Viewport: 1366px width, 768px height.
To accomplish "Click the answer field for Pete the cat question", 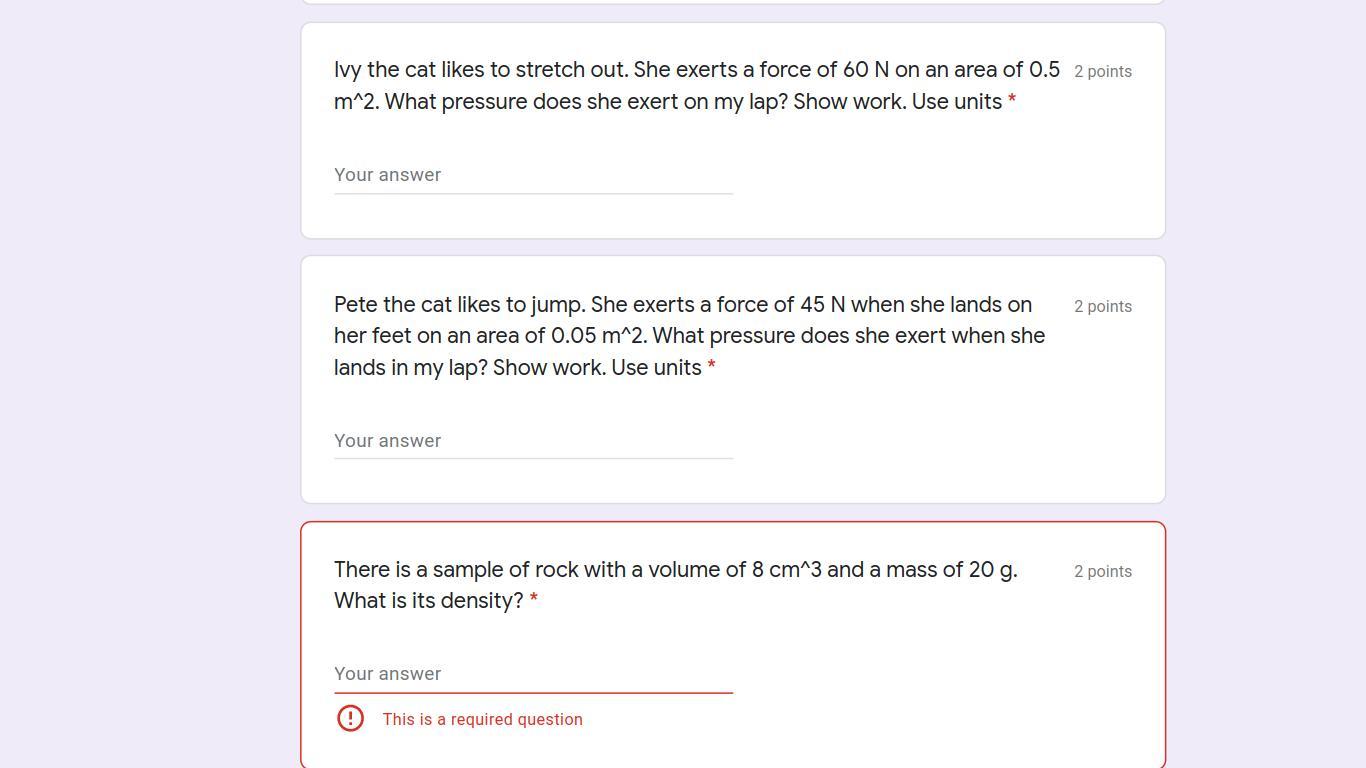I will [533, 441].
